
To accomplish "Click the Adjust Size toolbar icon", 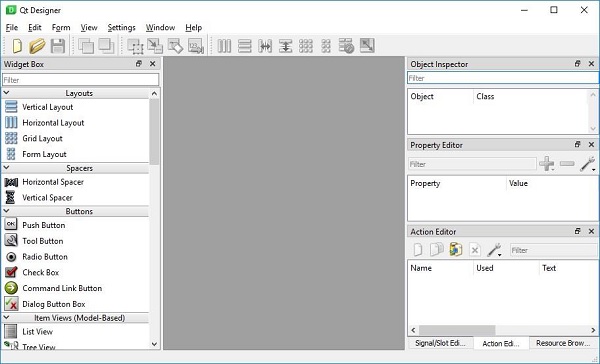I will pyautogui.click(x=367, y=46).
